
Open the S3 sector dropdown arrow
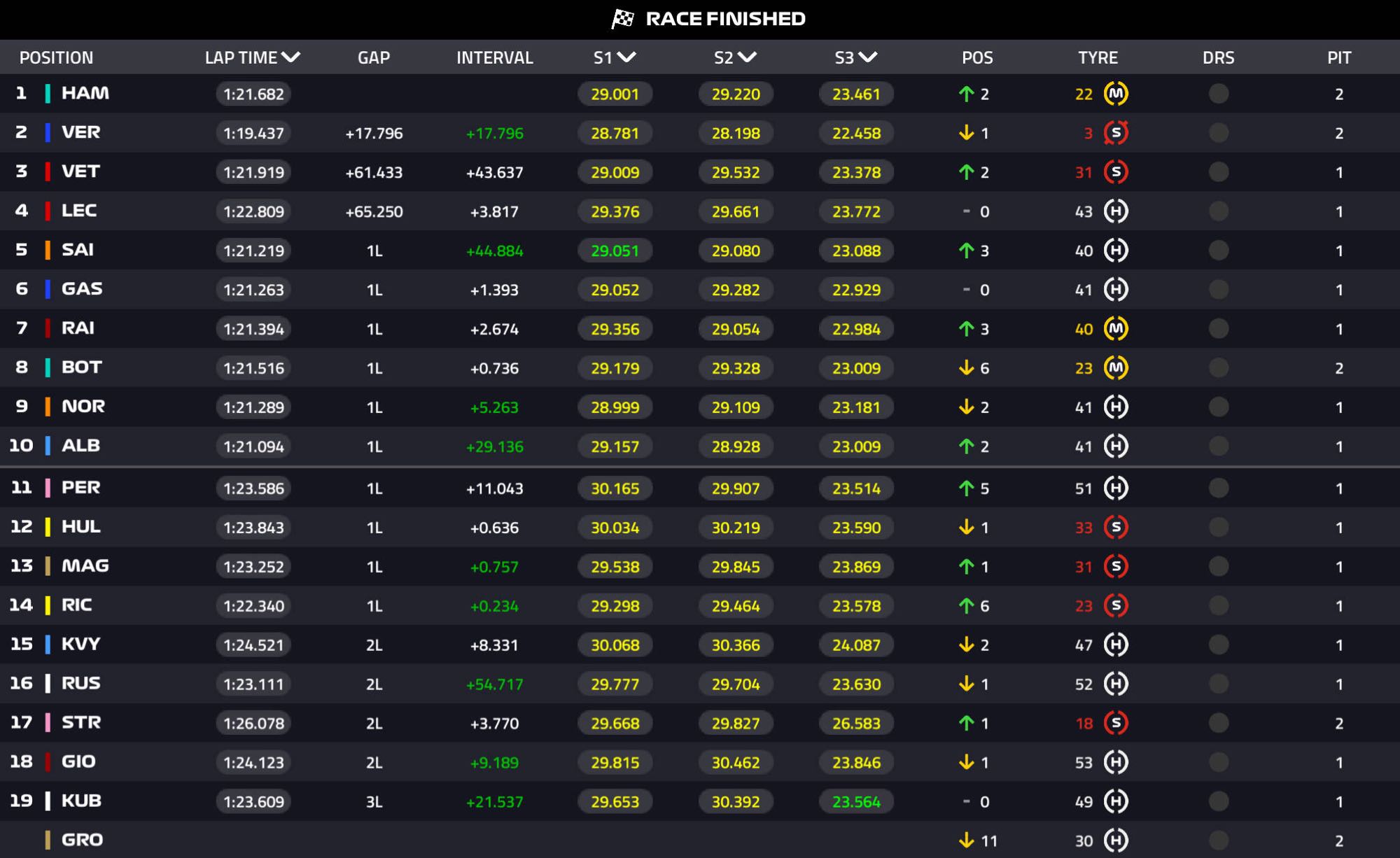pyautogui.click(x=868, y=57)
